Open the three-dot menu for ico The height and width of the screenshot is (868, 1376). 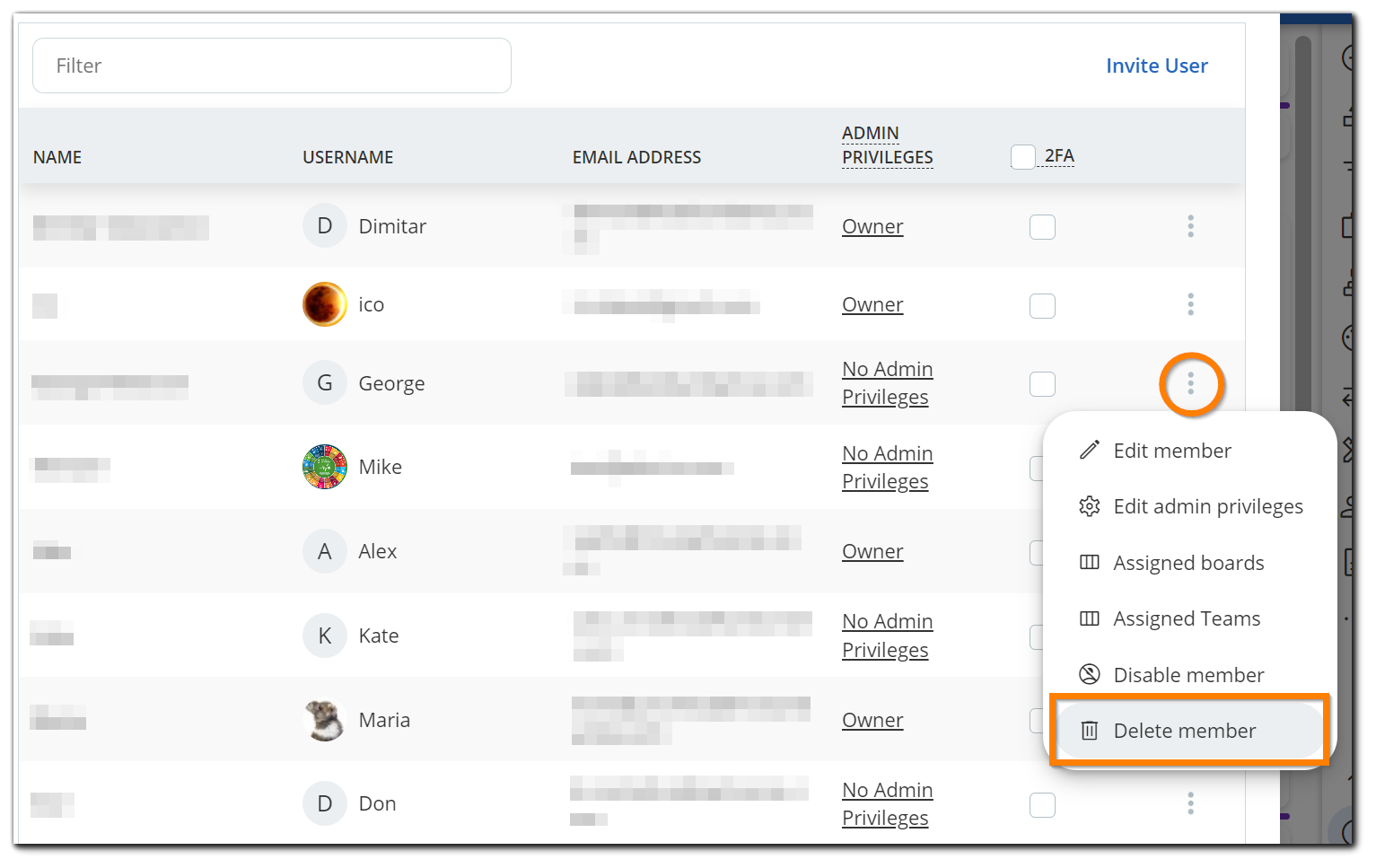point(1190,304)
